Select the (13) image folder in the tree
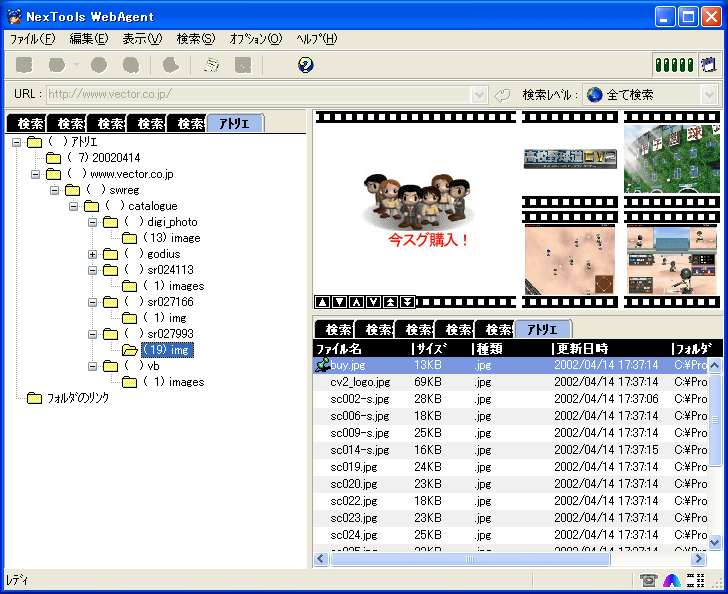The height and width of the screenshot is (594, 728). pyautogui.click(x=172, y=238)
